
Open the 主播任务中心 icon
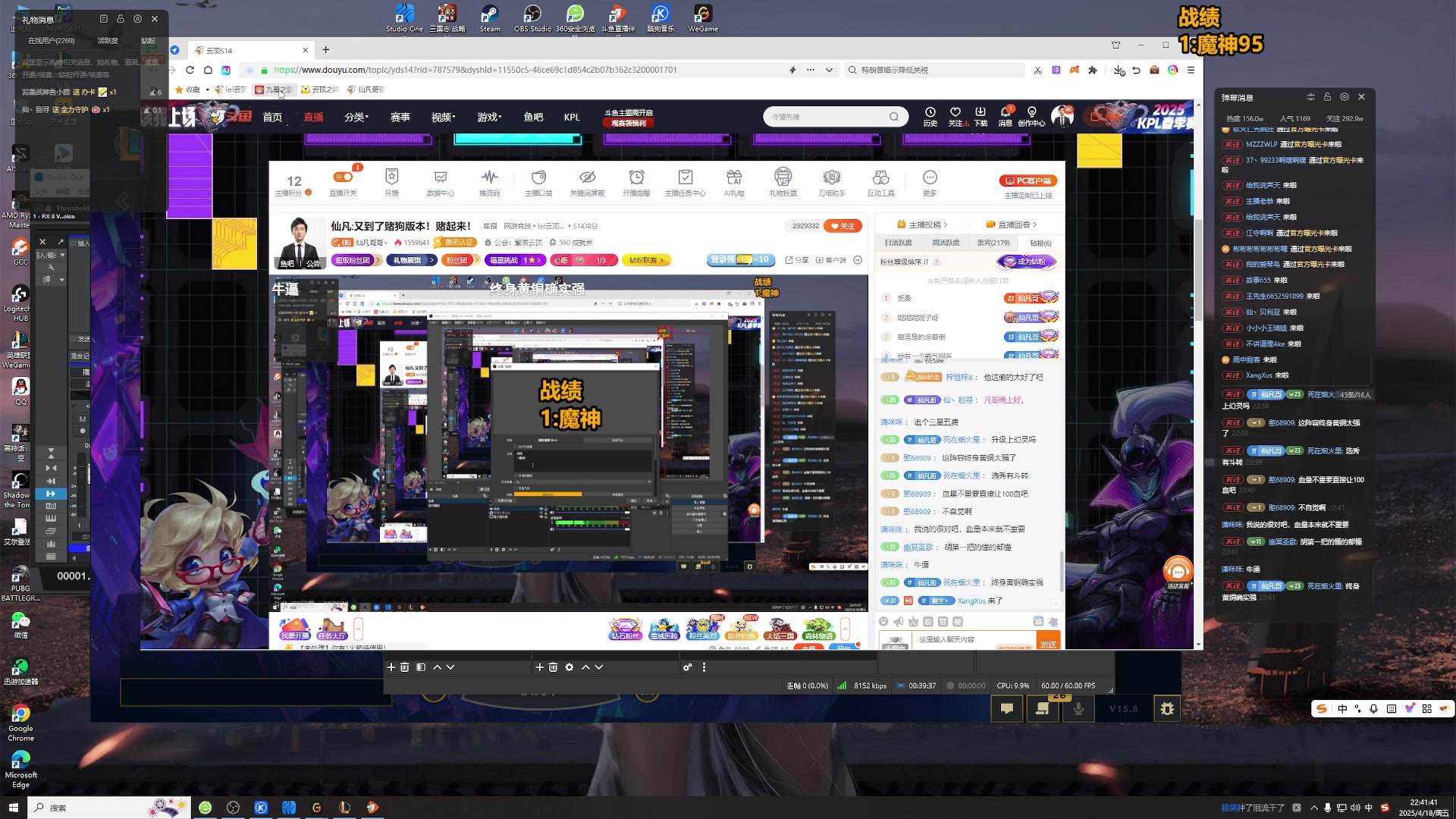686,182
